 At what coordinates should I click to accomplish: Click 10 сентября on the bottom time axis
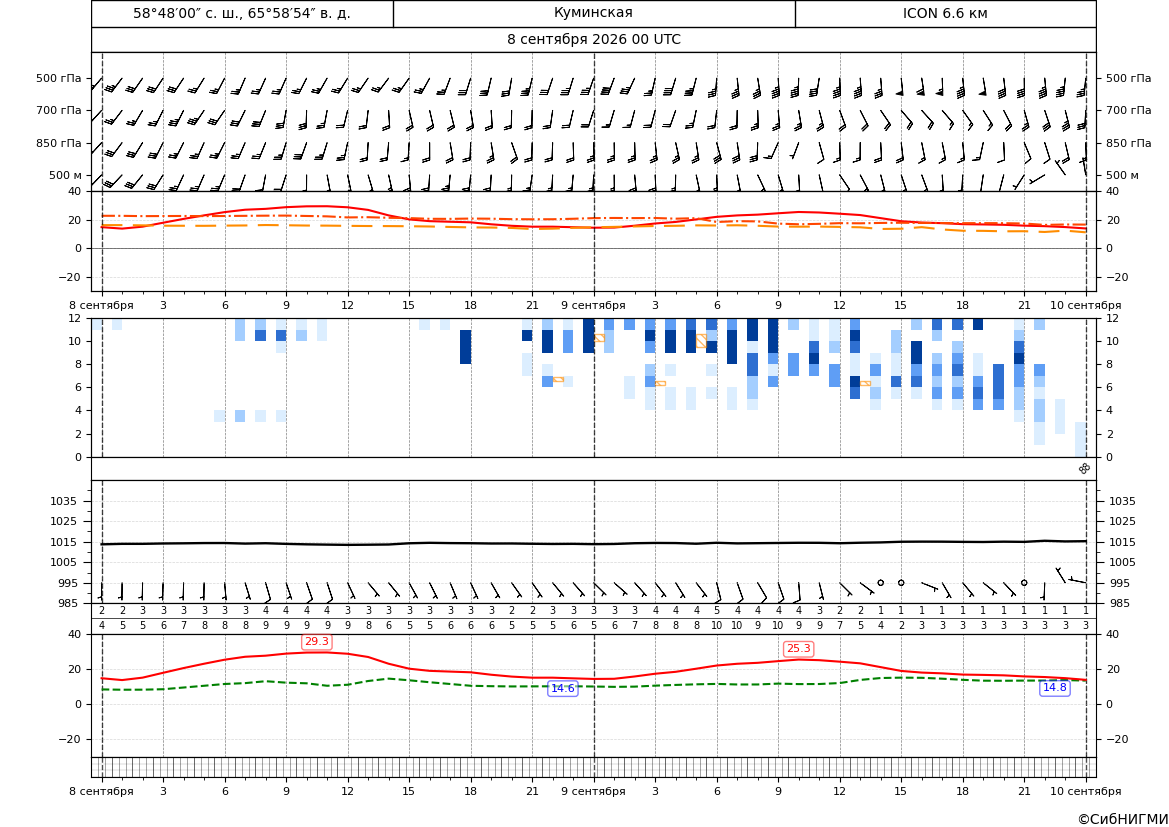click(x=1086, y=791)
